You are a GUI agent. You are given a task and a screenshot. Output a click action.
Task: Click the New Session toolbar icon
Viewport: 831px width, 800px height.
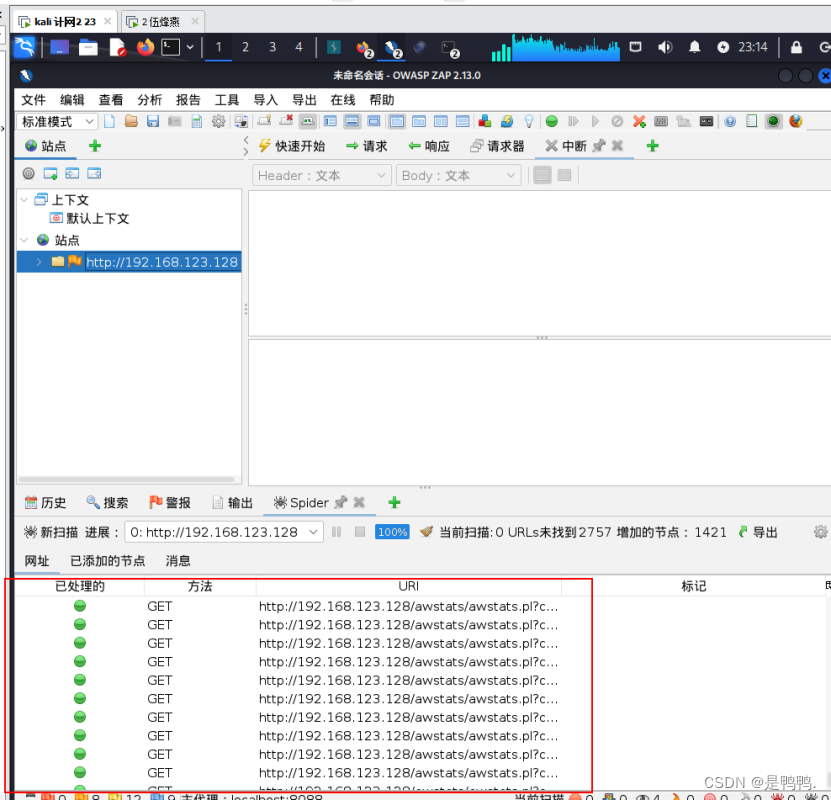[x=109, y=121]
